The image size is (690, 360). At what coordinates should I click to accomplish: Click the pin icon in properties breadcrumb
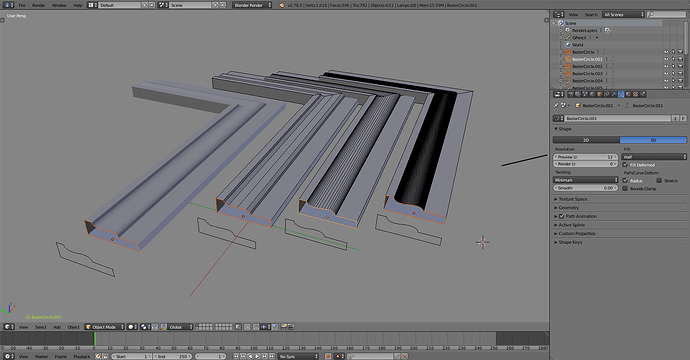[556, 105]
